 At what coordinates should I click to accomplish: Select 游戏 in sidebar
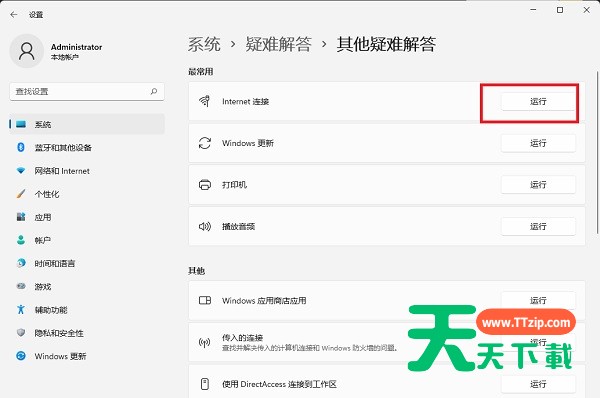click(87, 287)
